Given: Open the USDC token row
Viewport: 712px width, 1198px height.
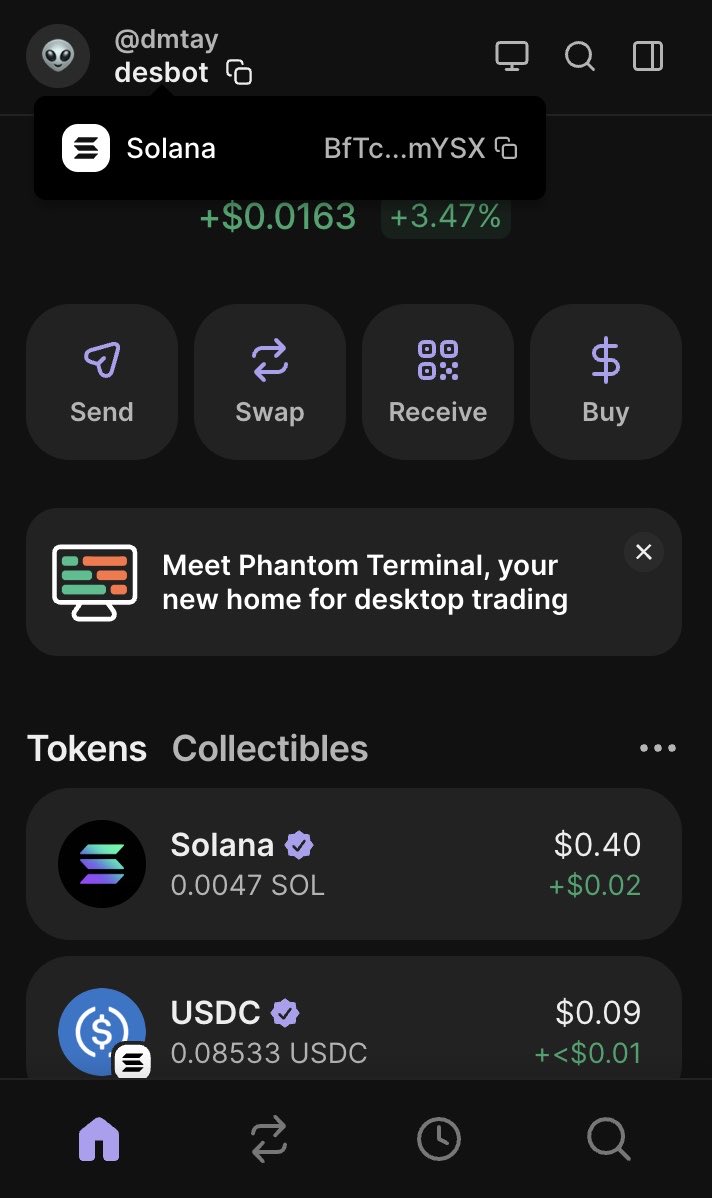Looking at the screenshot, I should (354, 1028).
